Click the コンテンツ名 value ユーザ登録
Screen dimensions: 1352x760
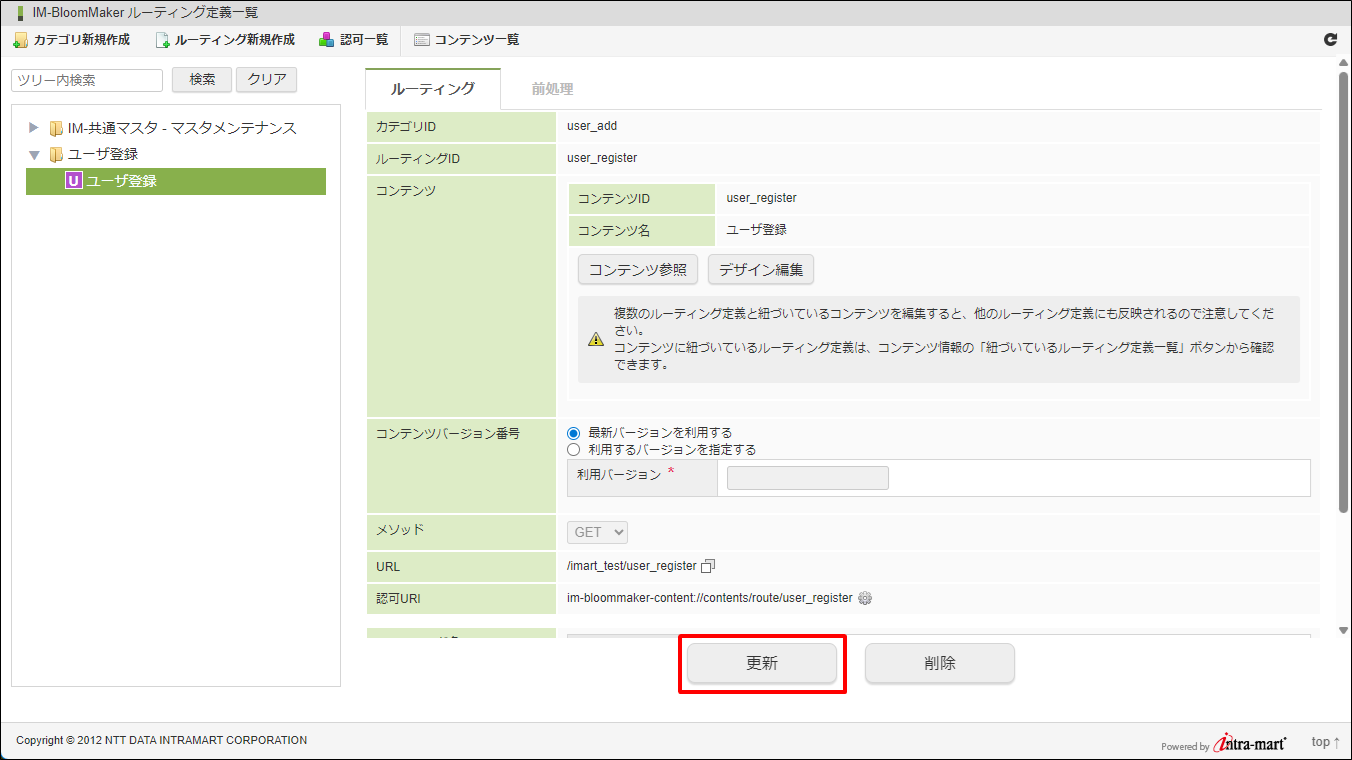(x=757, y=229)
